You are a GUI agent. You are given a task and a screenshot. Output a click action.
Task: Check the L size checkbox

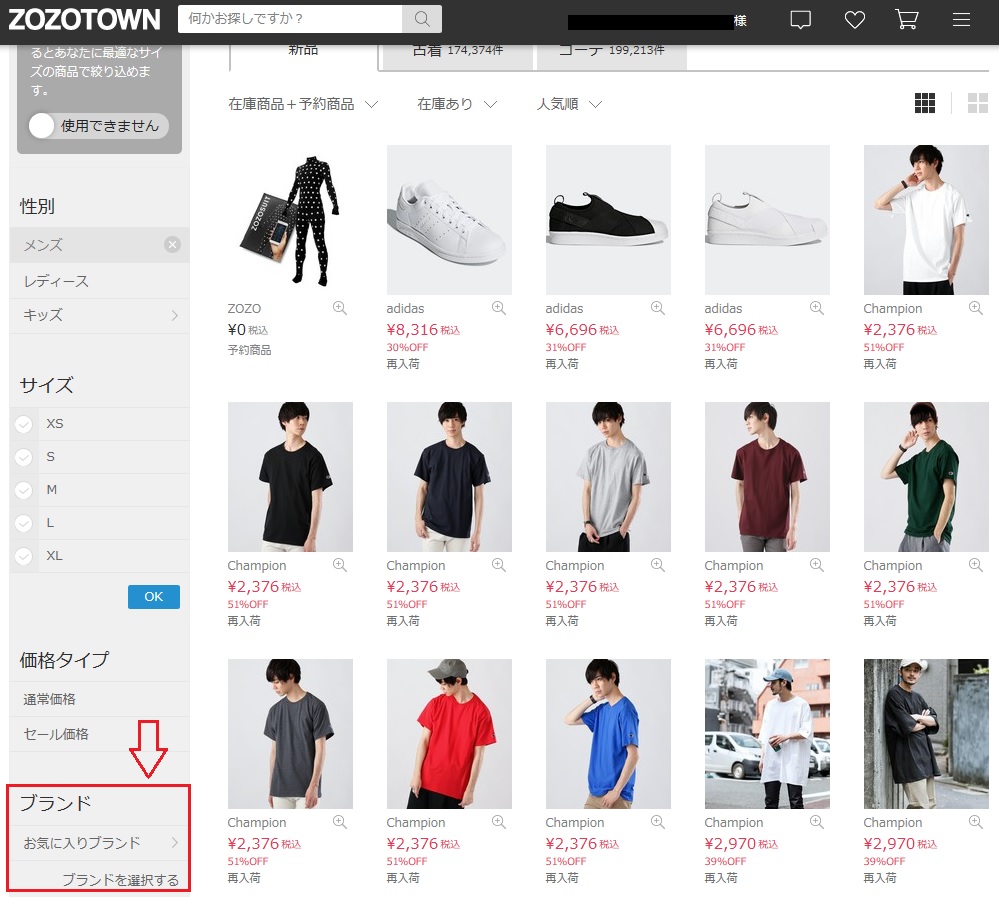(x=24, y=523)
